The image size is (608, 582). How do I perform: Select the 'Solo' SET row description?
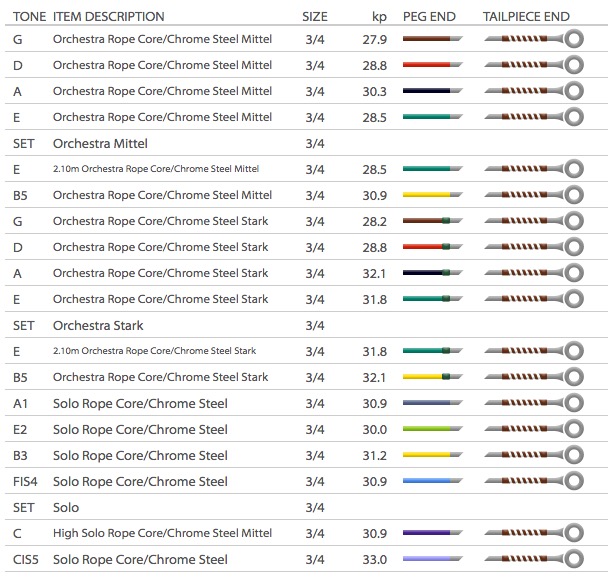pyautogui.click(x=66, y=507)
